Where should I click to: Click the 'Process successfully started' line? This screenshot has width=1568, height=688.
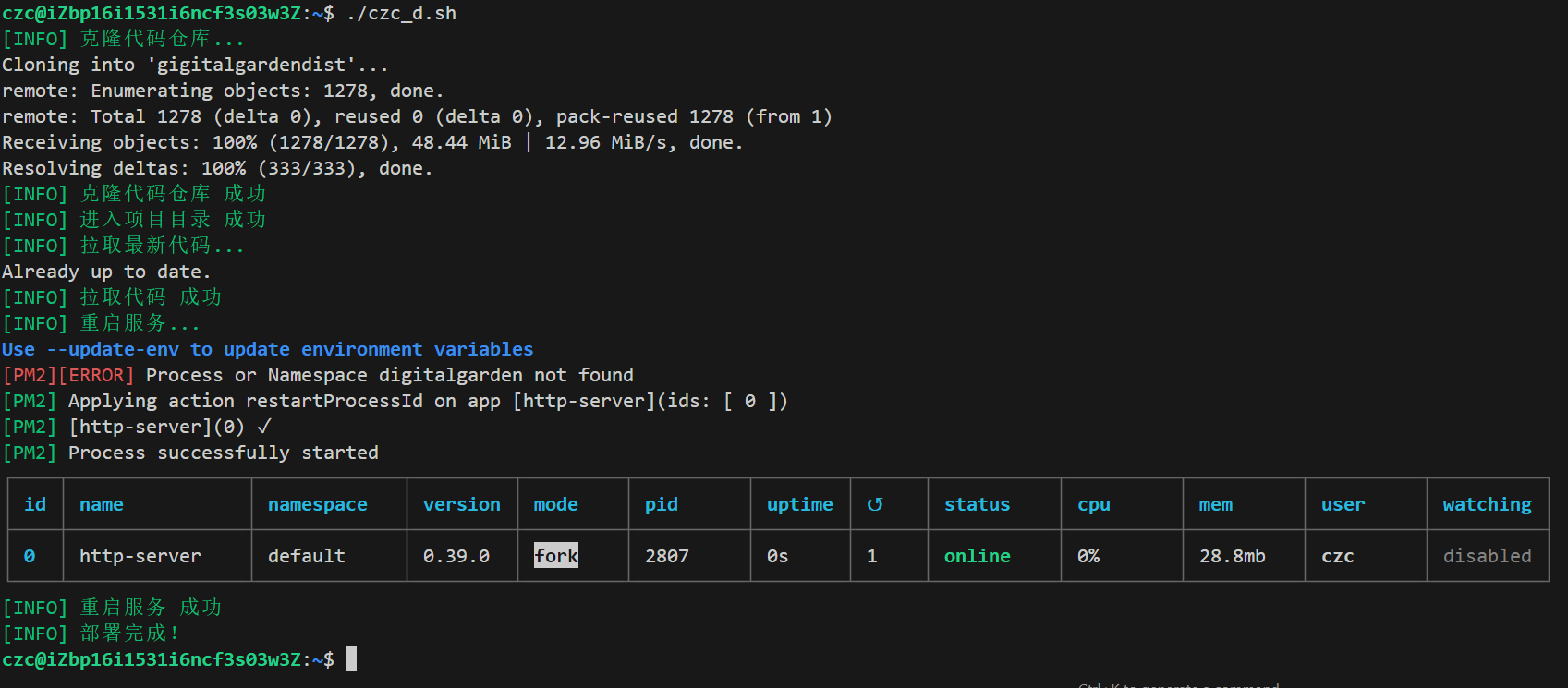(190, 453)
